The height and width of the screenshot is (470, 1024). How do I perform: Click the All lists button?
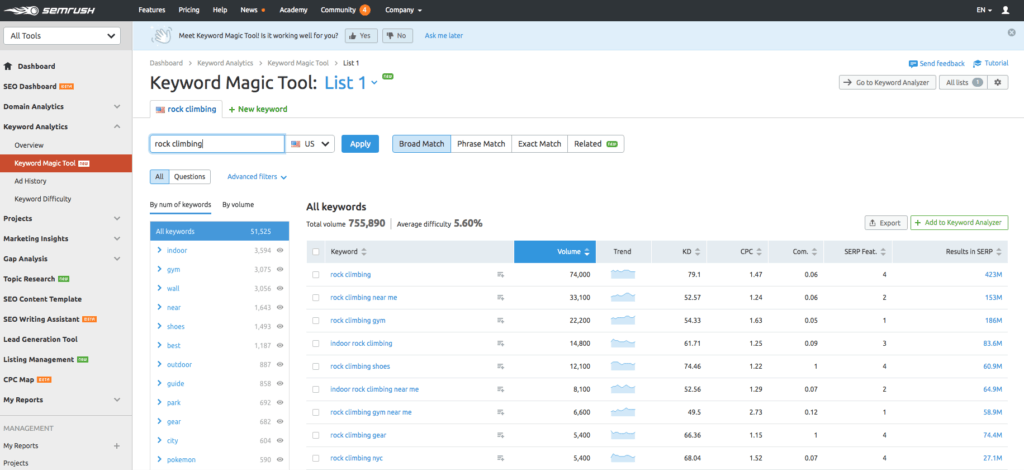(x=963, y=82)
